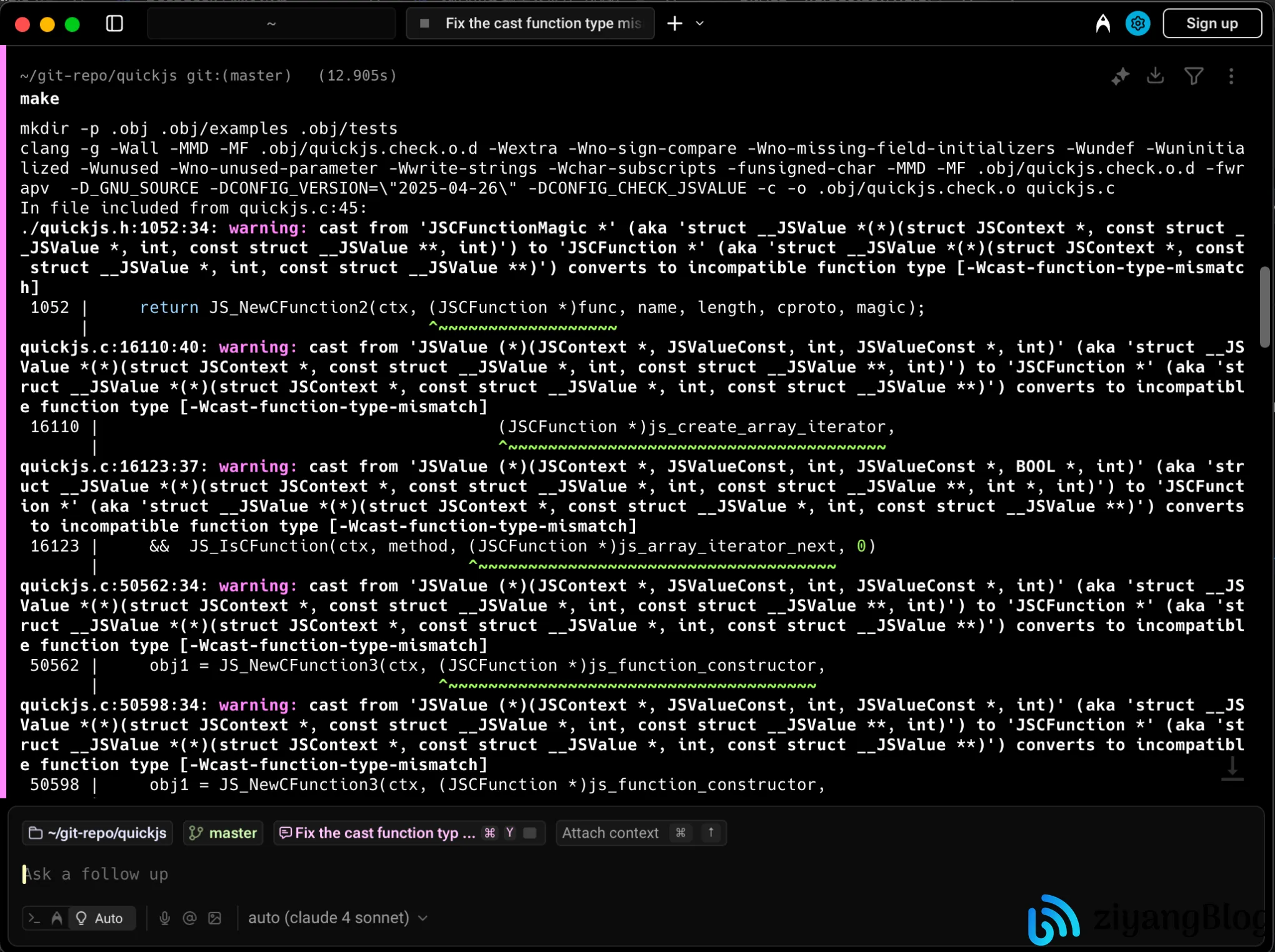Open the blue settings gear avatar
This screenshot has width=1275, height=952.
click(1138, 24)
